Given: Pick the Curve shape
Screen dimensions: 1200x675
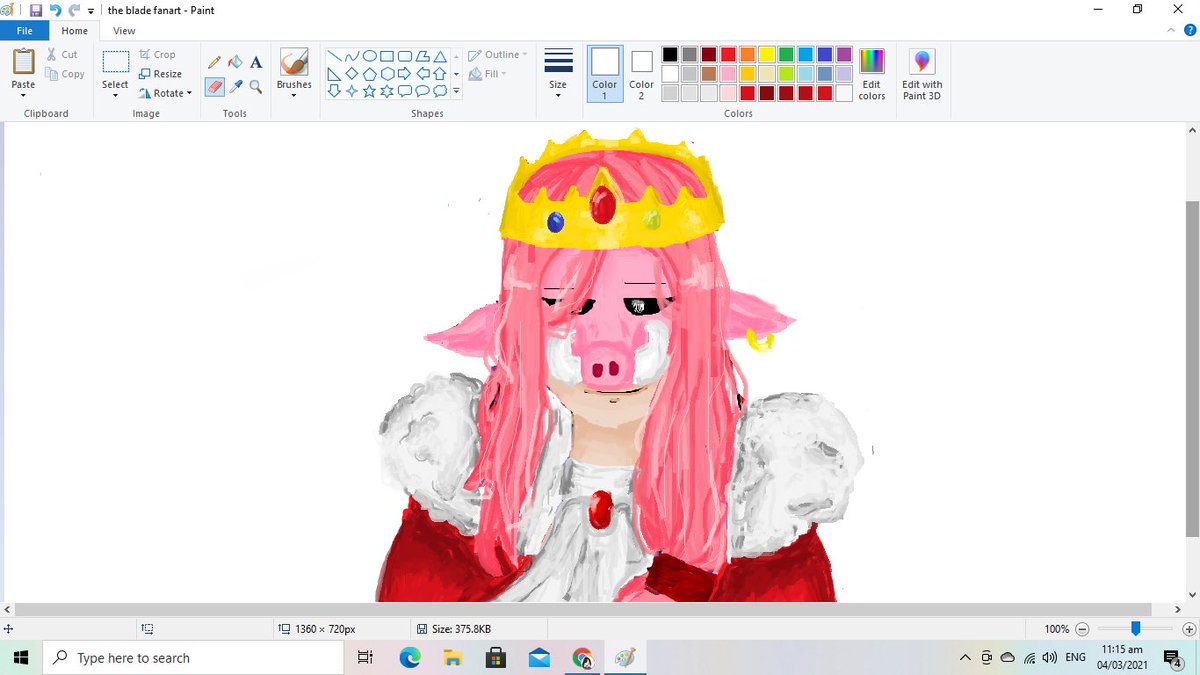Looking at the screenshot, I should point(352,56).
